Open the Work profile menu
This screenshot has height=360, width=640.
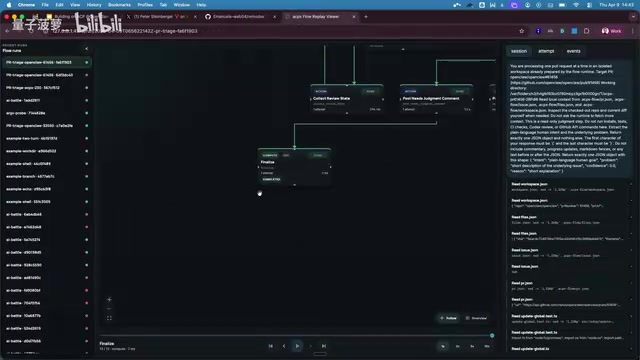coord(611,31)
